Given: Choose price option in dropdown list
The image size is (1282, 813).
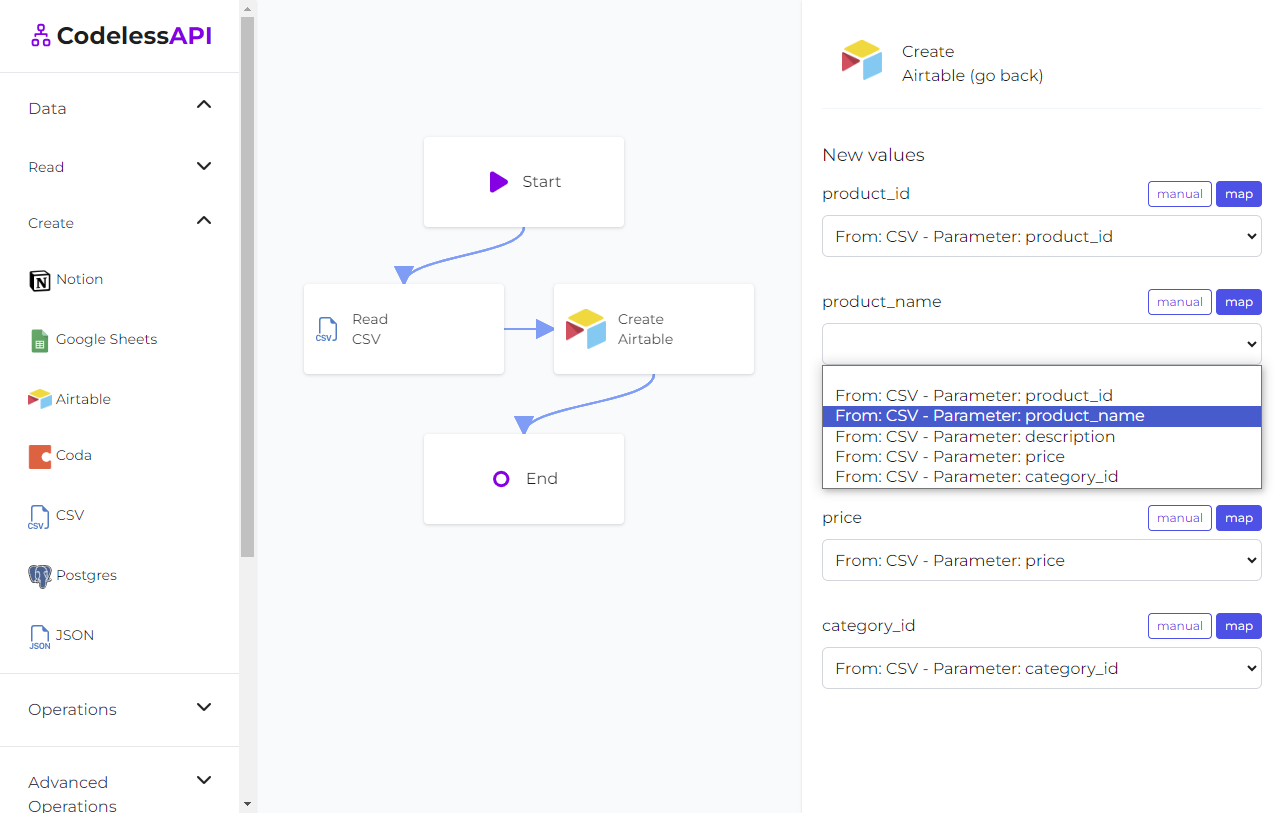Looking at the screenshot, I should coord(1042,457).
